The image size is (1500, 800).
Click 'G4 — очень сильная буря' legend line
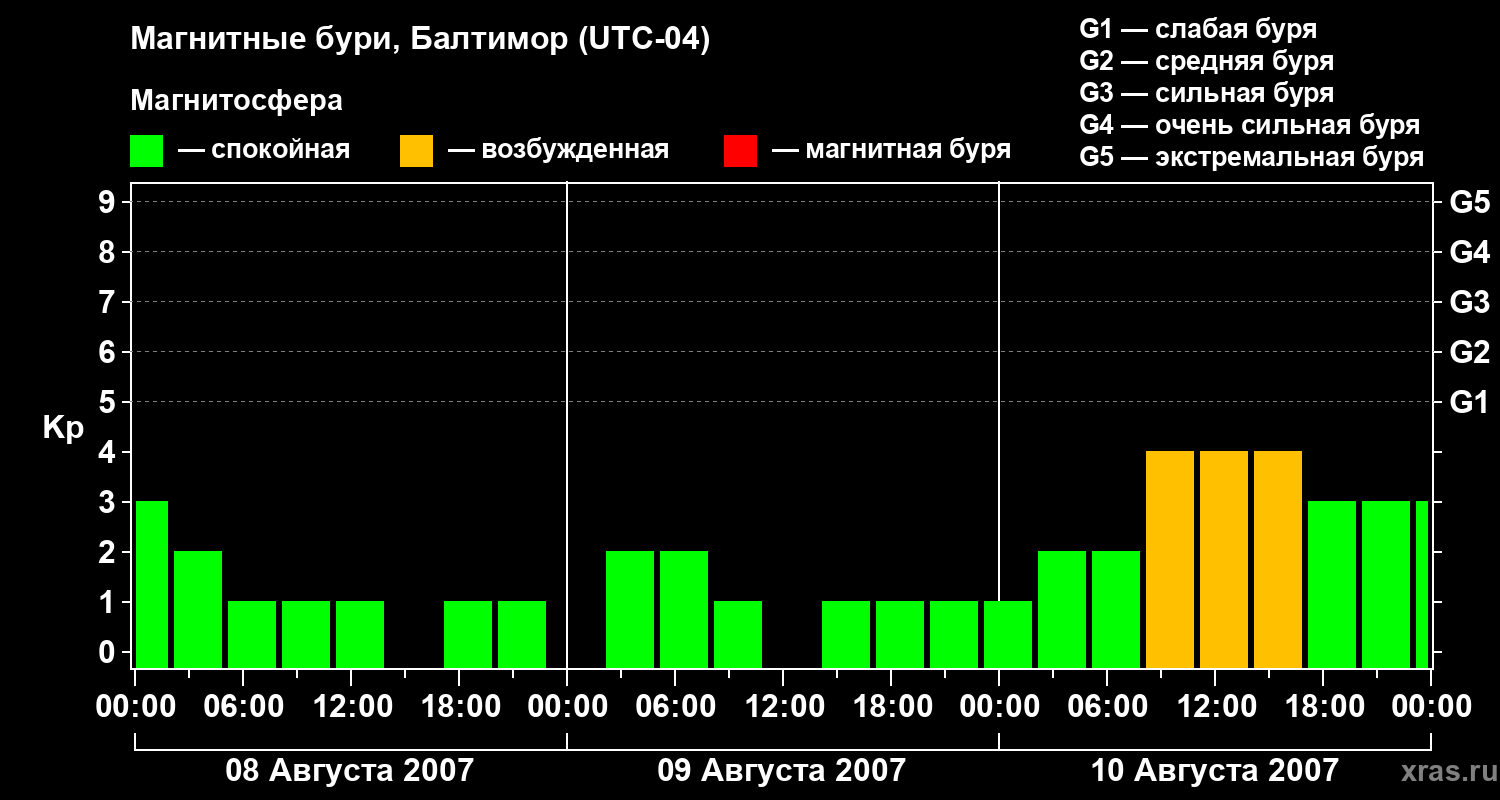[1250, 125]
